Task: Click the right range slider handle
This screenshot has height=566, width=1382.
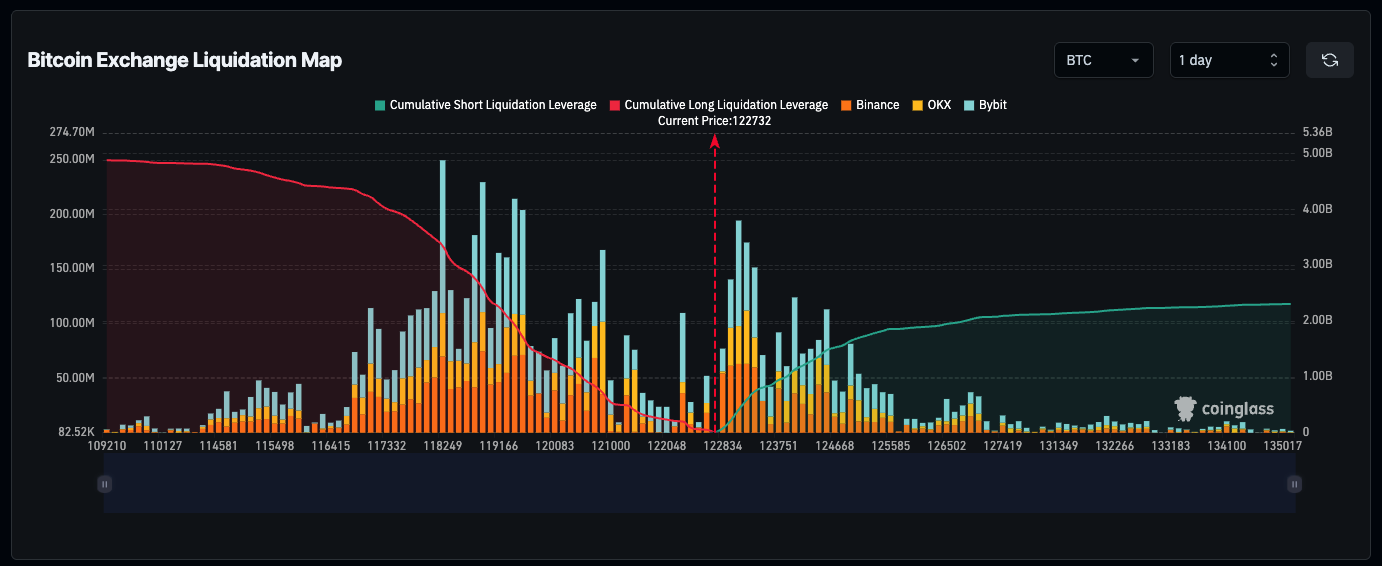Action: coord(1295,484)
